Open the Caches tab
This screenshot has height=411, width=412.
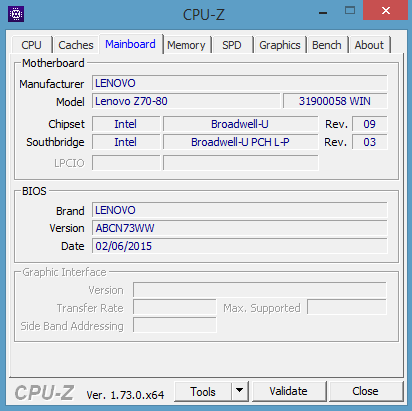pyautogui.click(x=76, y=45)
